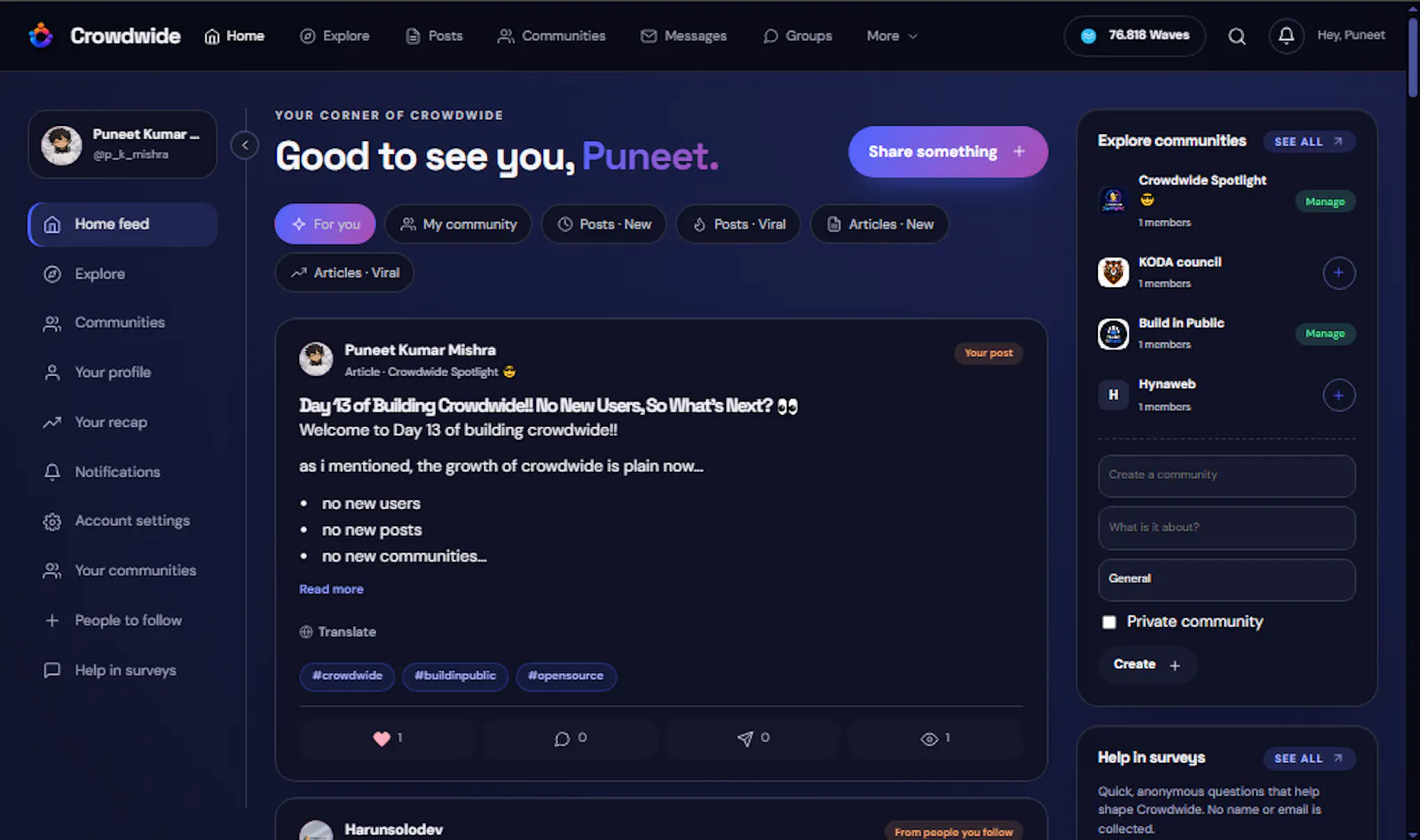Switch to Posts · Viral tab
Screen dimensions: 1420x840
coord(738,224)
